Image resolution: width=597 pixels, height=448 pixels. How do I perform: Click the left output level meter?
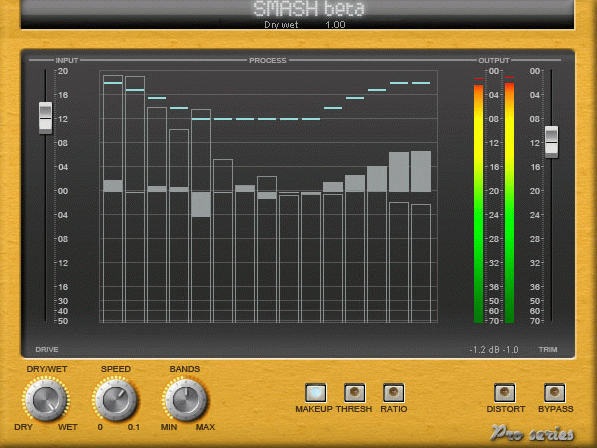tap(478, 204)
